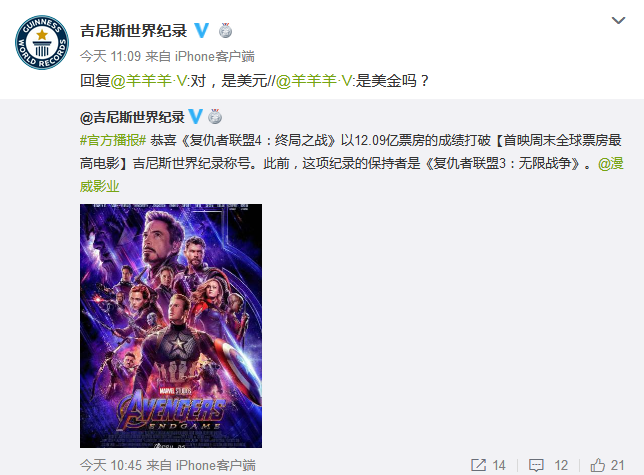Like the quoted post via thumbs-up icon

pyautogui.click(x=598, y=465)
